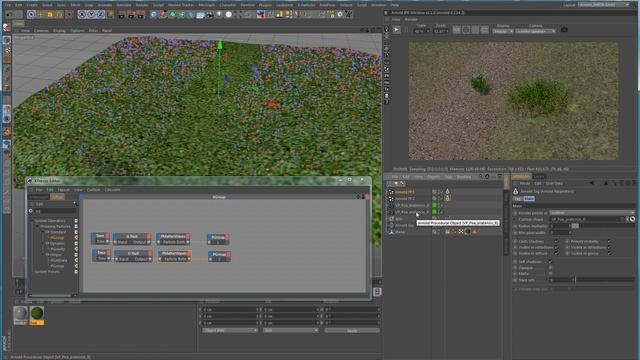Collapse the System Operators tree node
The image size is (640, 360).
coord(32,220)
